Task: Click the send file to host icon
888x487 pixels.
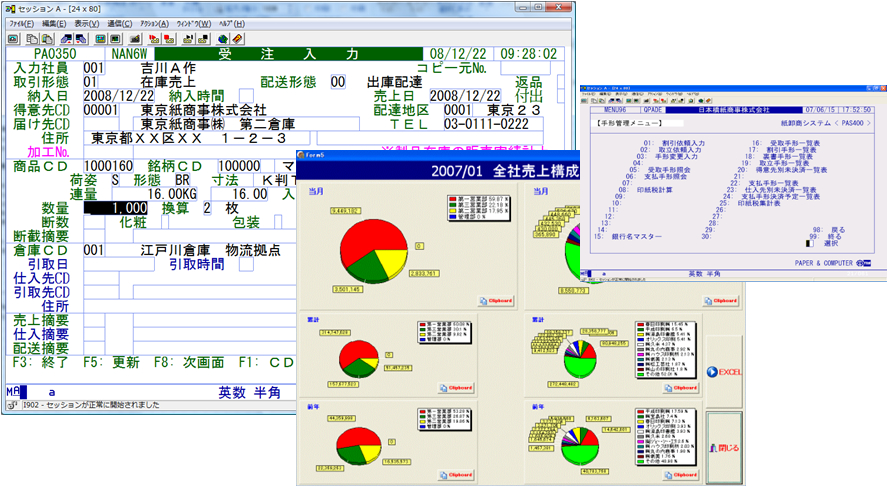Action: [66, 39]
